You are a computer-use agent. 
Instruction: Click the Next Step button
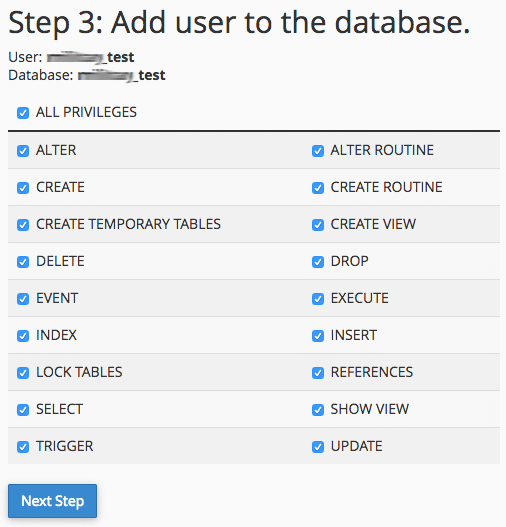pyautogui.click(x=52, y=501)
